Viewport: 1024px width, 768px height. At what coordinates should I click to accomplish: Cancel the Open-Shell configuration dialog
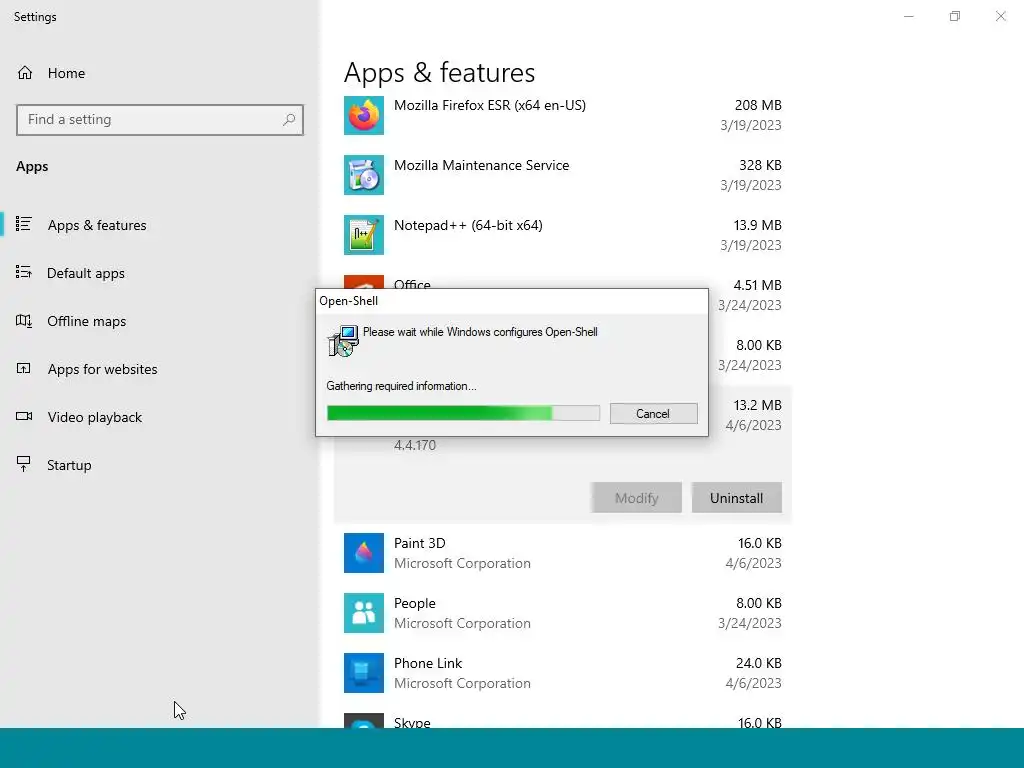pos(653,413)
